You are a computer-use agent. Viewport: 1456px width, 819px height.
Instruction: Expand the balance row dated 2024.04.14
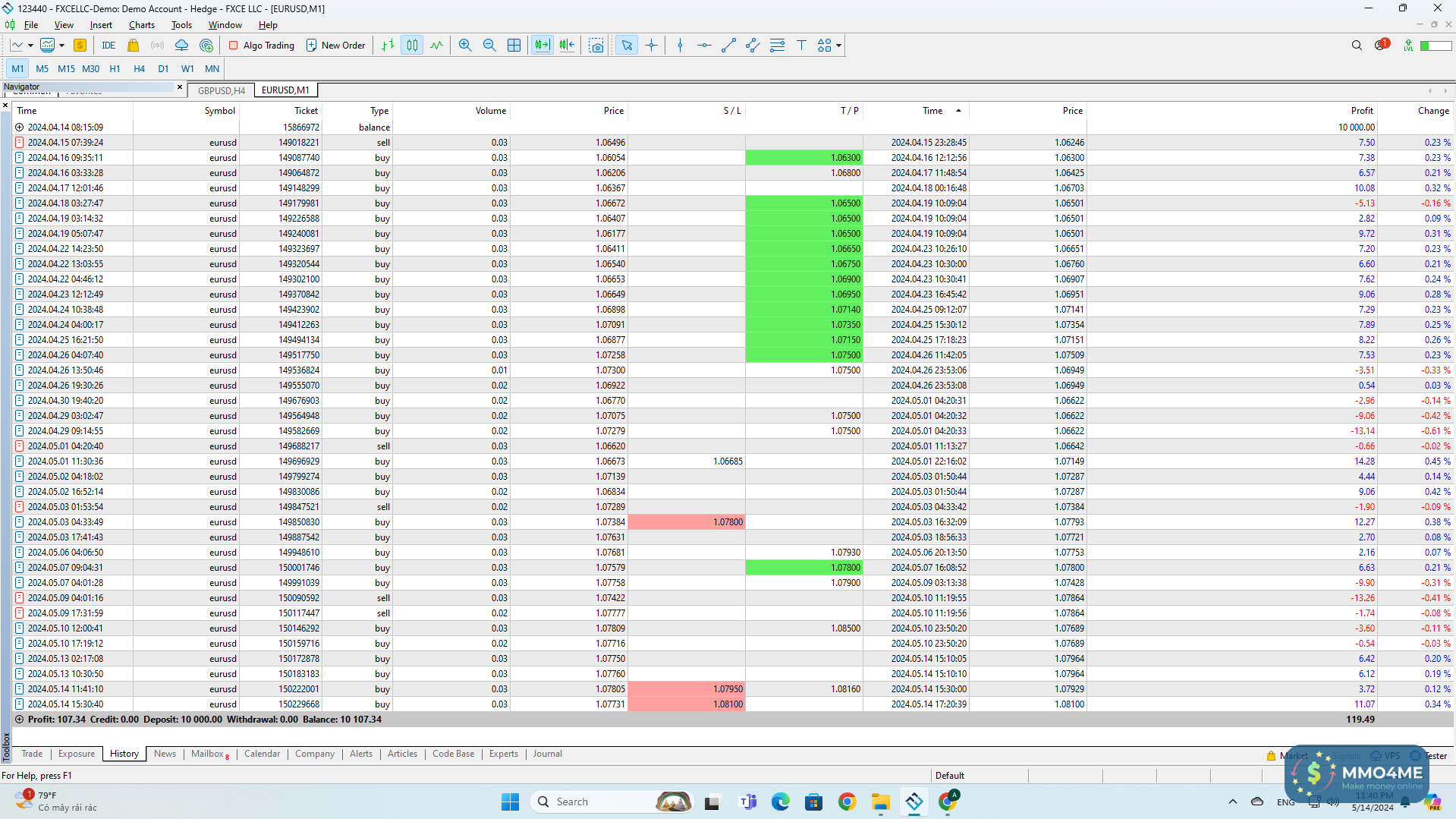pos(20,128)
